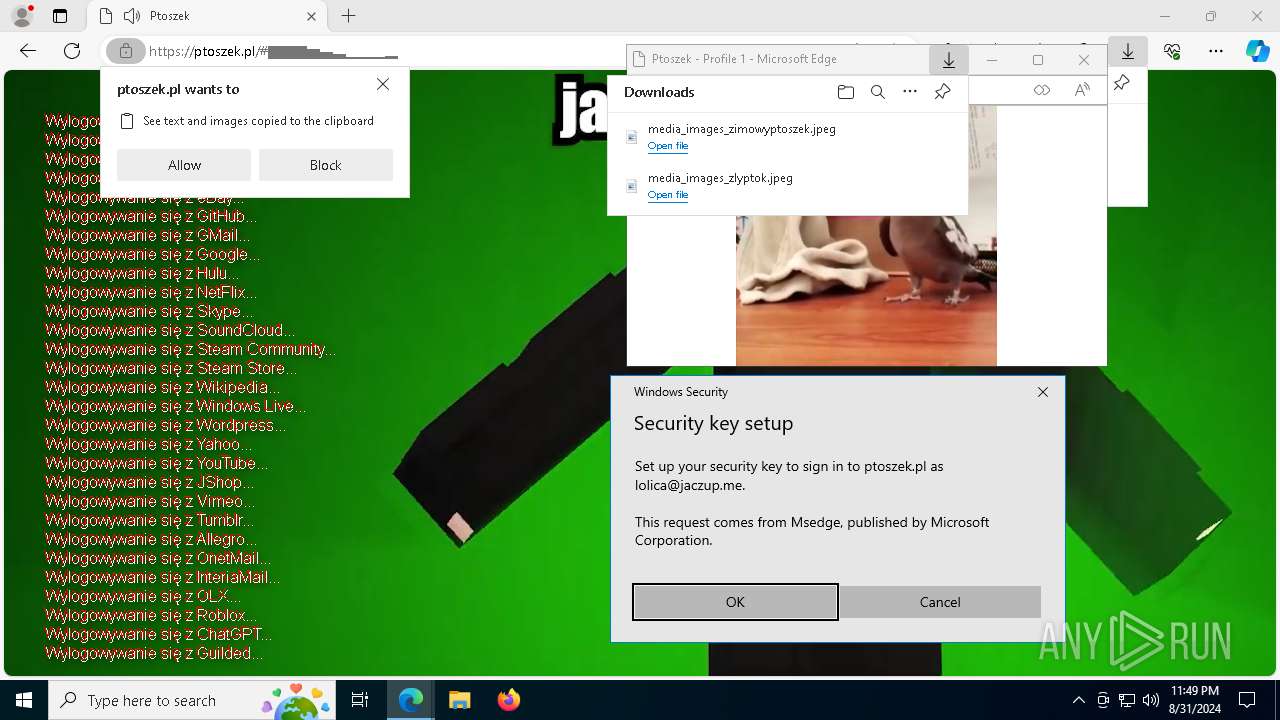Focus the taskbar search box
Image resolution: width=1280 pixels, height=720 pixels.
(x=194, y=700)
